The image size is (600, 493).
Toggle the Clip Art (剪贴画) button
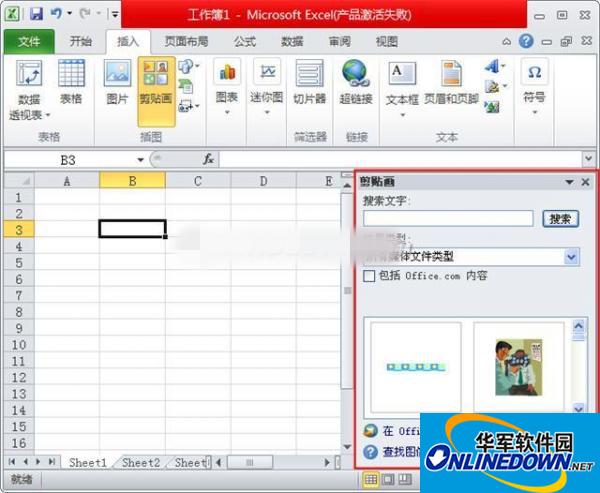[156, 91]
